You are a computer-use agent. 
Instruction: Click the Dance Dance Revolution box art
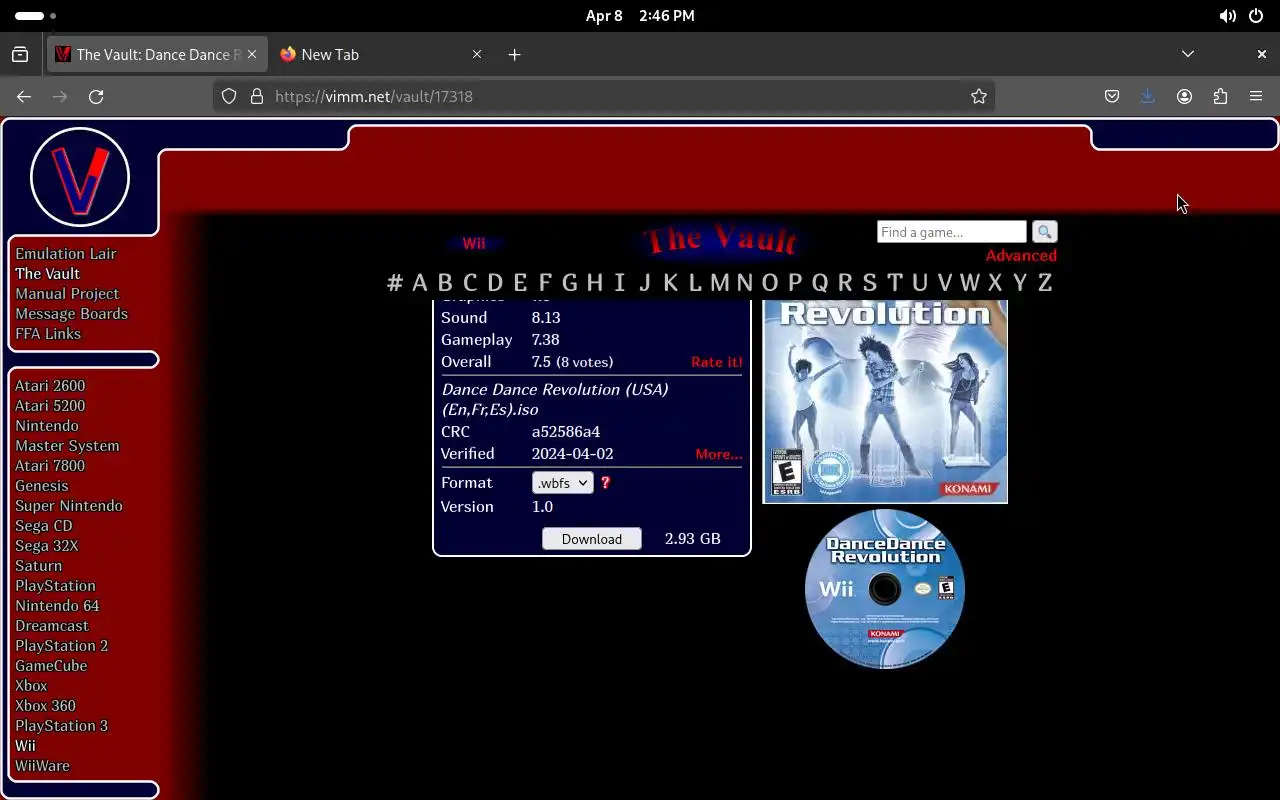click(x=885, y=401)
